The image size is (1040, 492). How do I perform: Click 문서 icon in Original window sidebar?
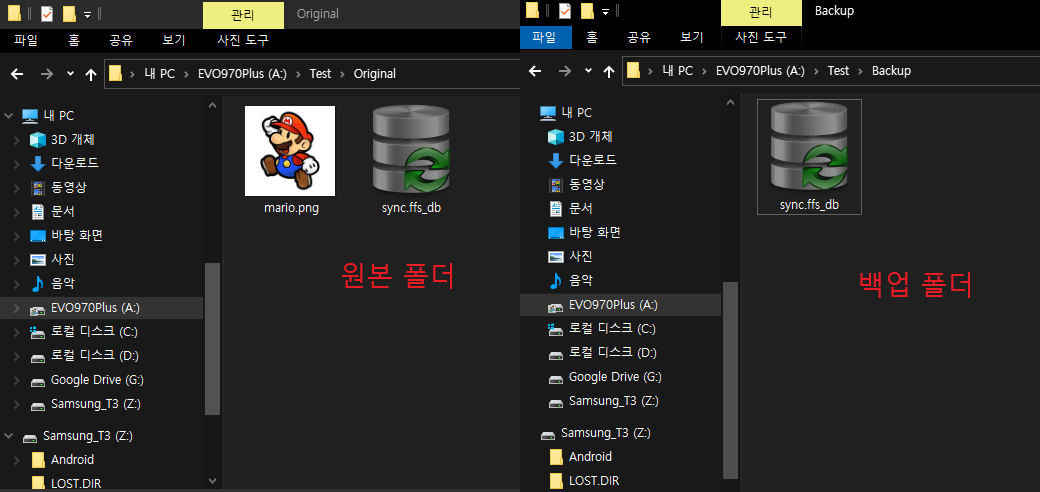38,212
